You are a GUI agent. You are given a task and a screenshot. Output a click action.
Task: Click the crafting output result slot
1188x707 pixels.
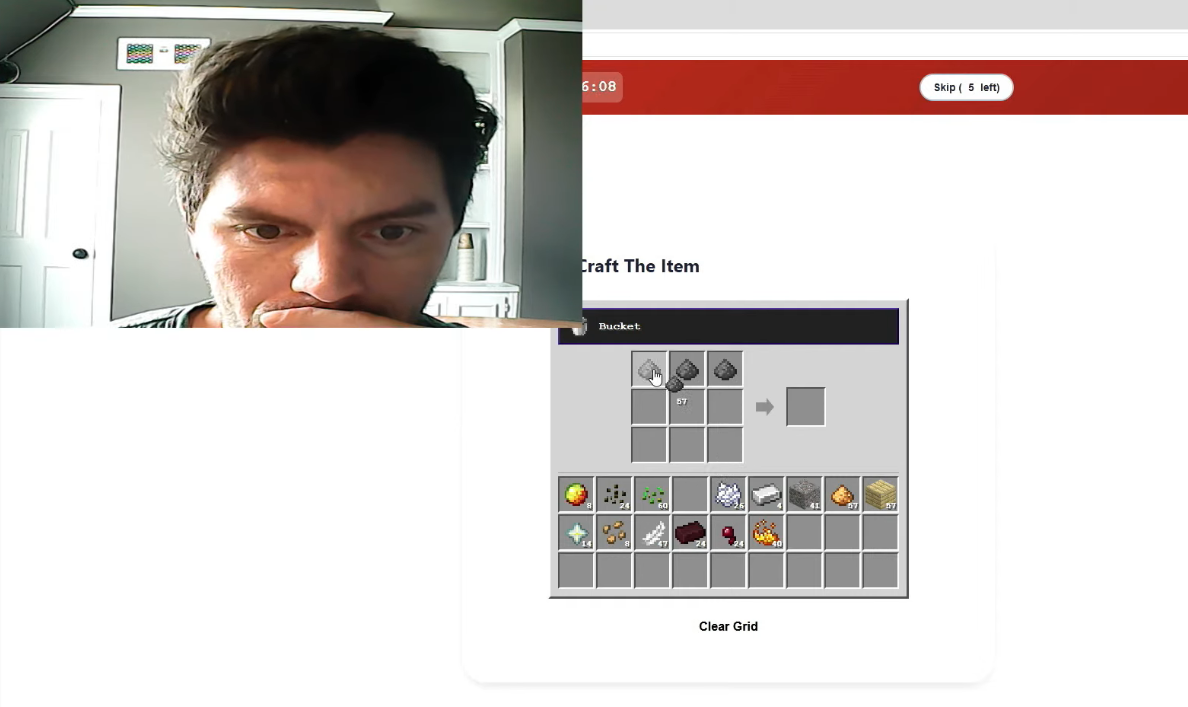coord(805,407)
